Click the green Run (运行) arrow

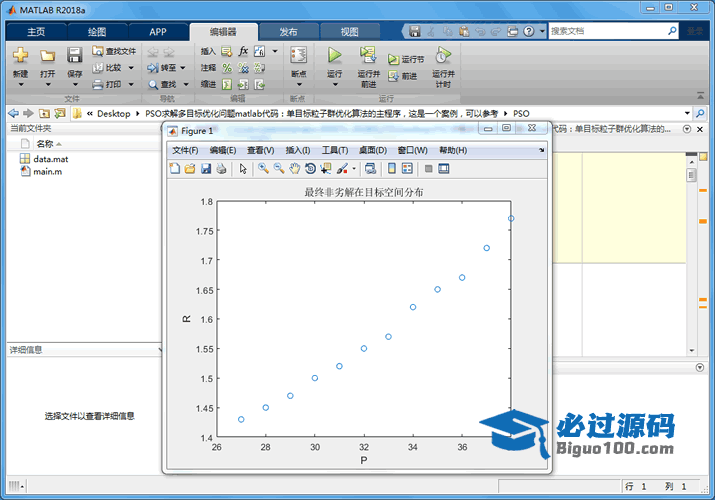click(x=334, y=55)
